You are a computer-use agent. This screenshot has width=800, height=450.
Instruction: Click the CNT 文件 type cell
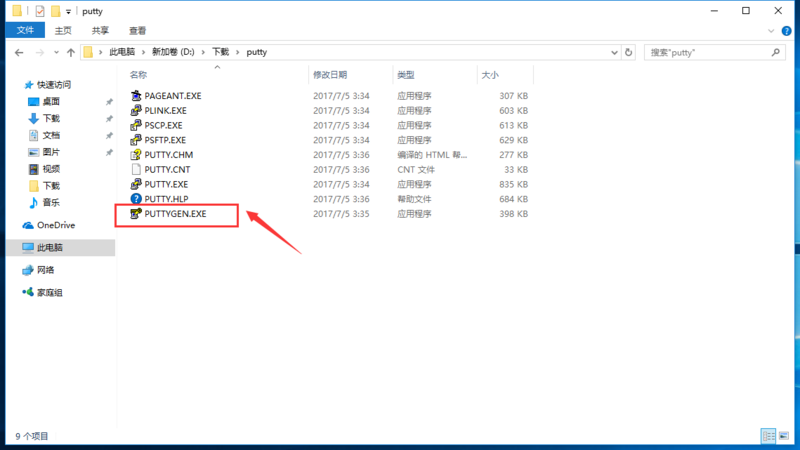click(416, 169)
